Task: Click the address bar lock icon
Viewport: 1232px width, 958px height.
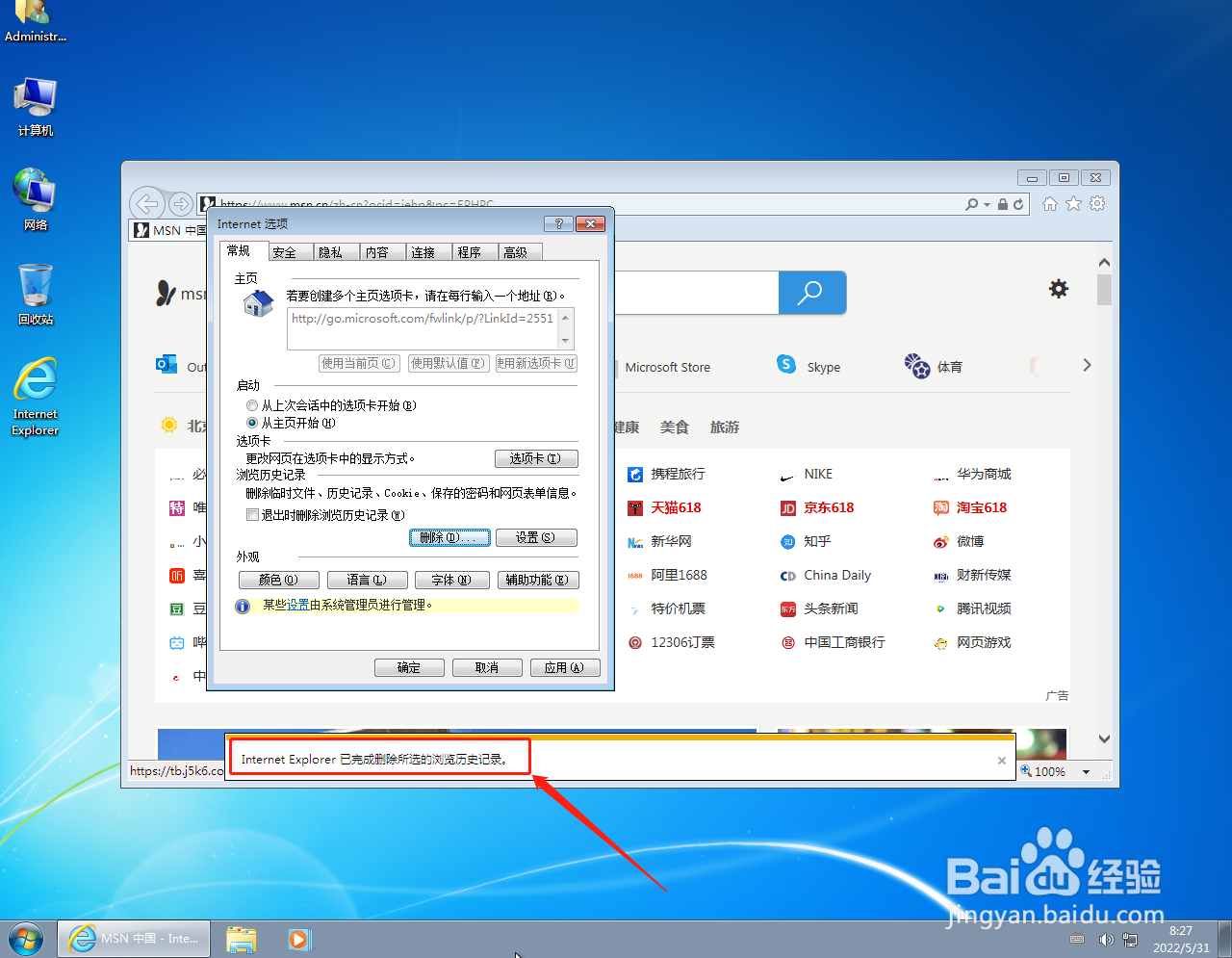Action: [1003, 204]
